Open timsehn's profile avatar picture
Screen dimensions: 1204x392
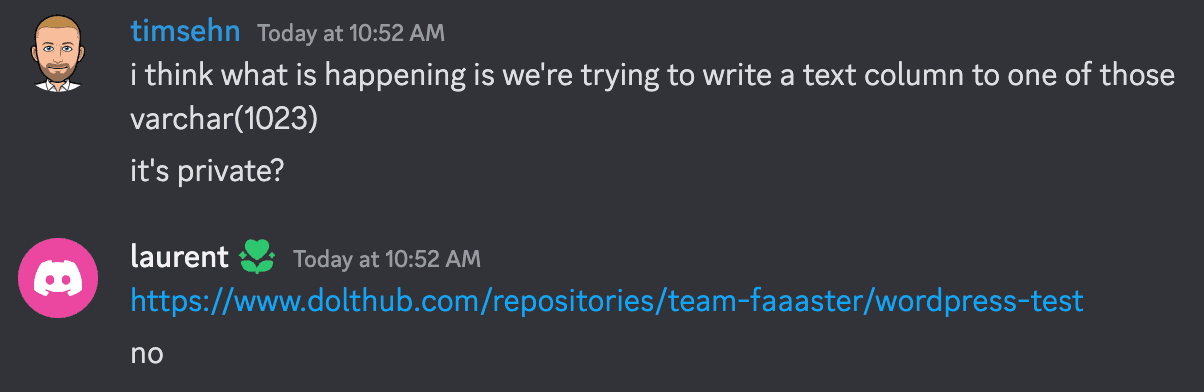(58, 55)
